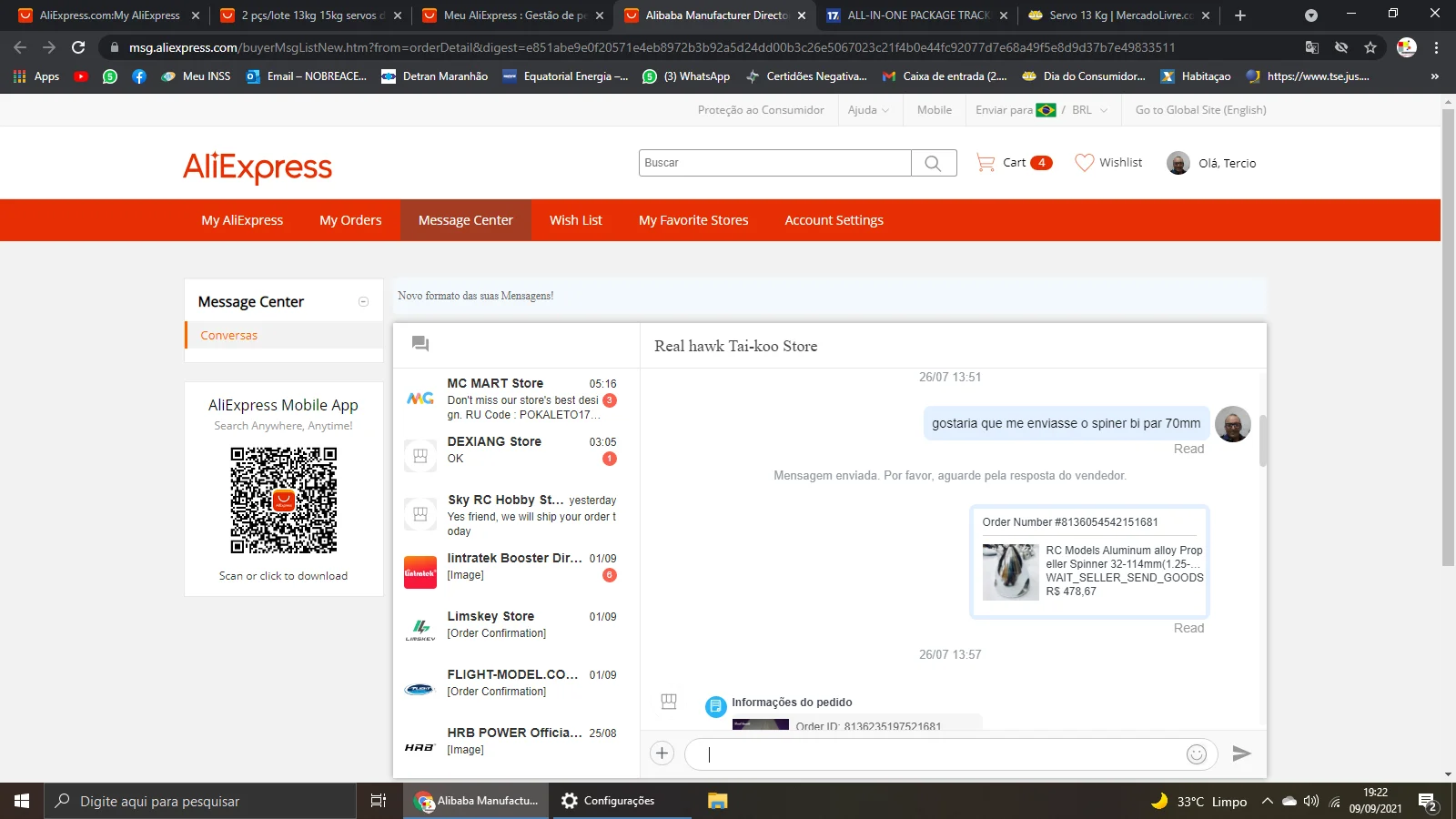The height and width of the screenshot is (819, 1456).
Task: Open Windows Task View icon
Action: (x=379, y=801)
